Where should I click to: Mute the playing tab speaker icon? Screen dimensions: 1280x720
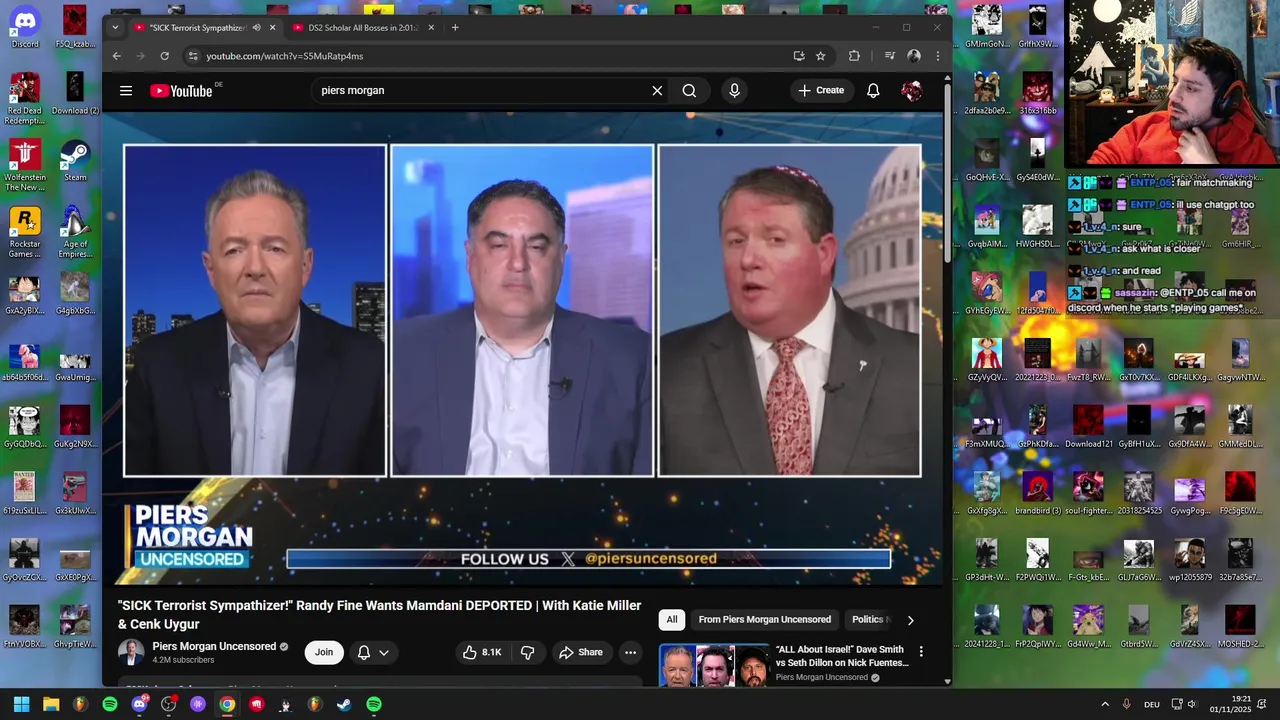[x=256, y=28]
